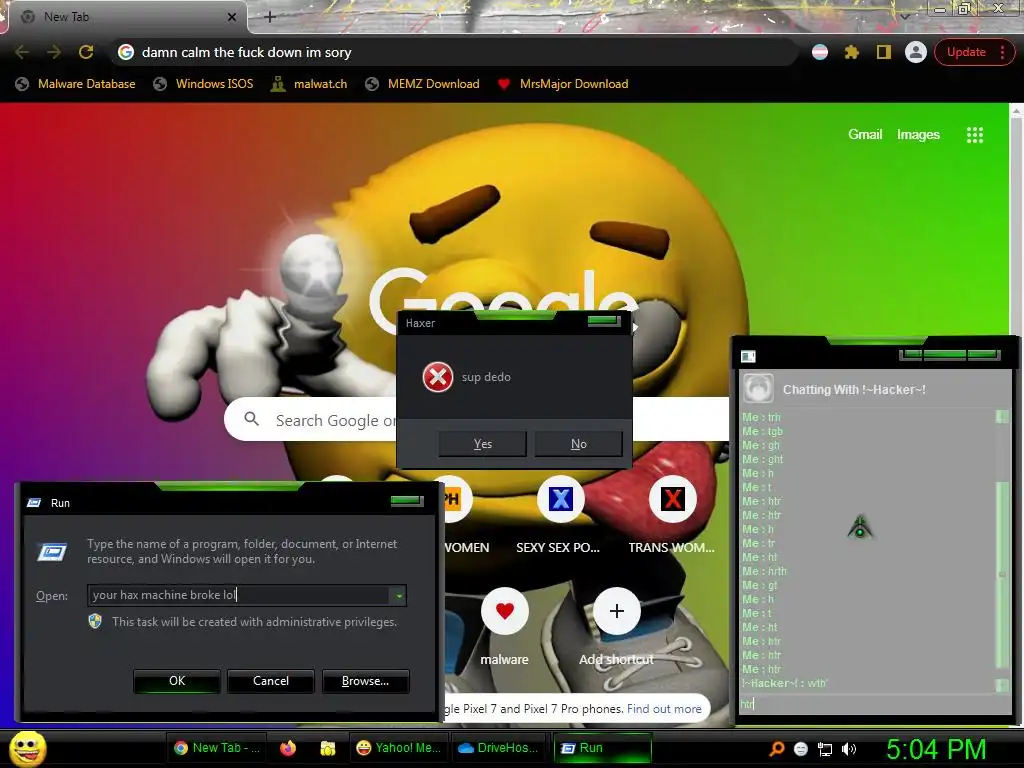1024x768 pixels.
Task: Click No in Haxer dialog
Action: coord(579,443)
